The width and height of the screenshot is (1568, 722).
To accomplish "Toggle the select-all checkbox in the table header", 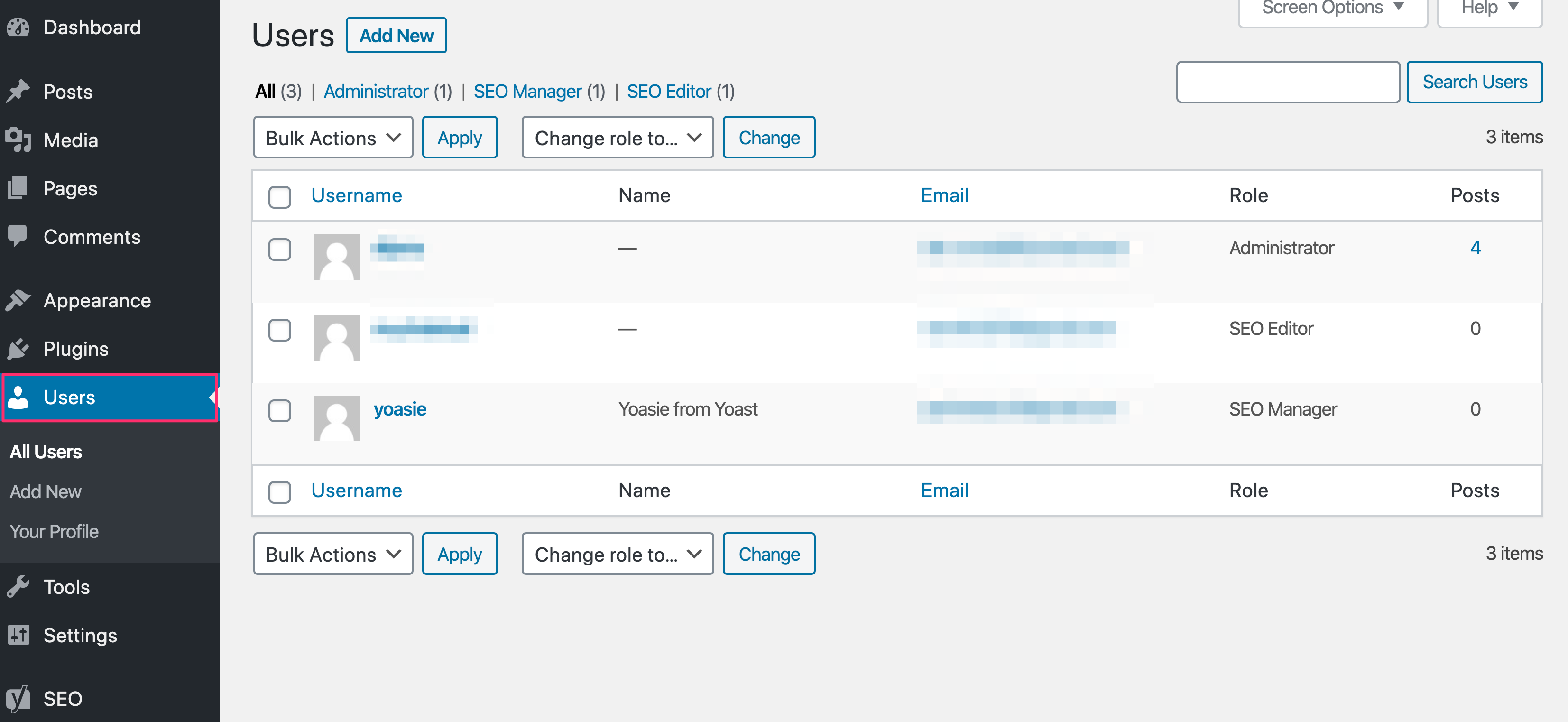I will [279, 197].
